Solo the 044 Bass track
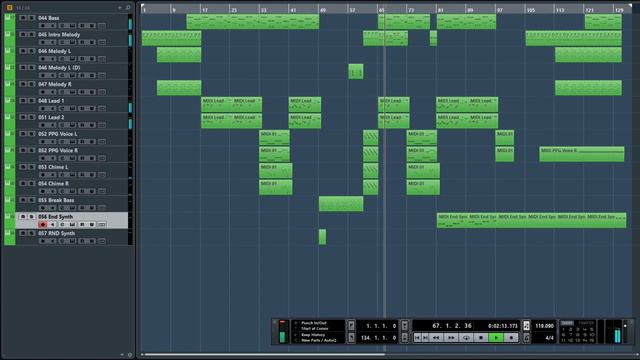This screenshot has height=360, width=640. tap(31, 18)
